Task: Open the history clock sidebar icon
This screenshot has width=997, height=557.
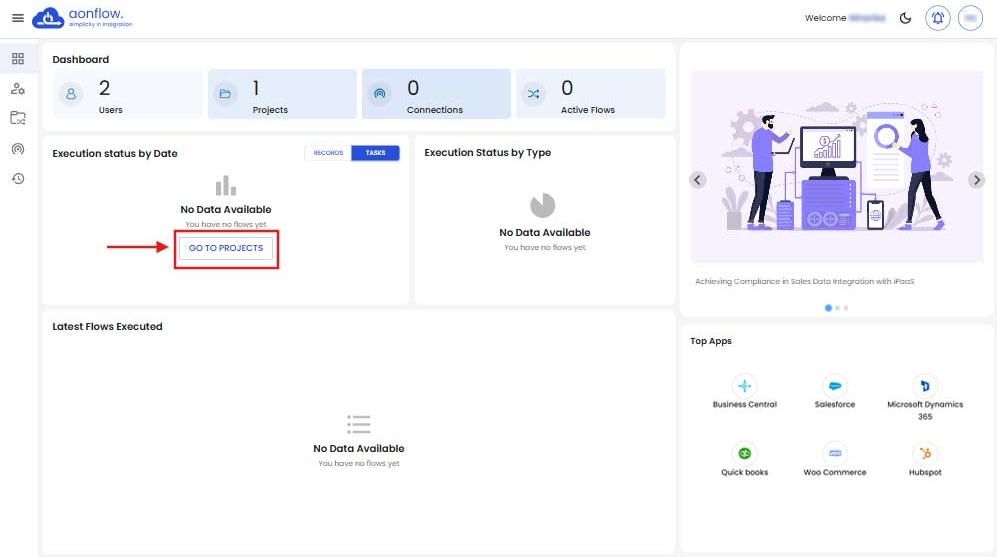Action: 17,178
